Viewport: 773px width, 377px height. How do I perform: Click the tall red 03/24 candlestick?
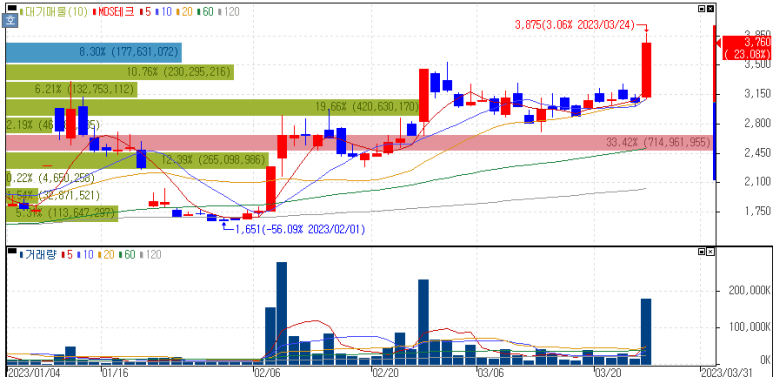pos(646,70)
